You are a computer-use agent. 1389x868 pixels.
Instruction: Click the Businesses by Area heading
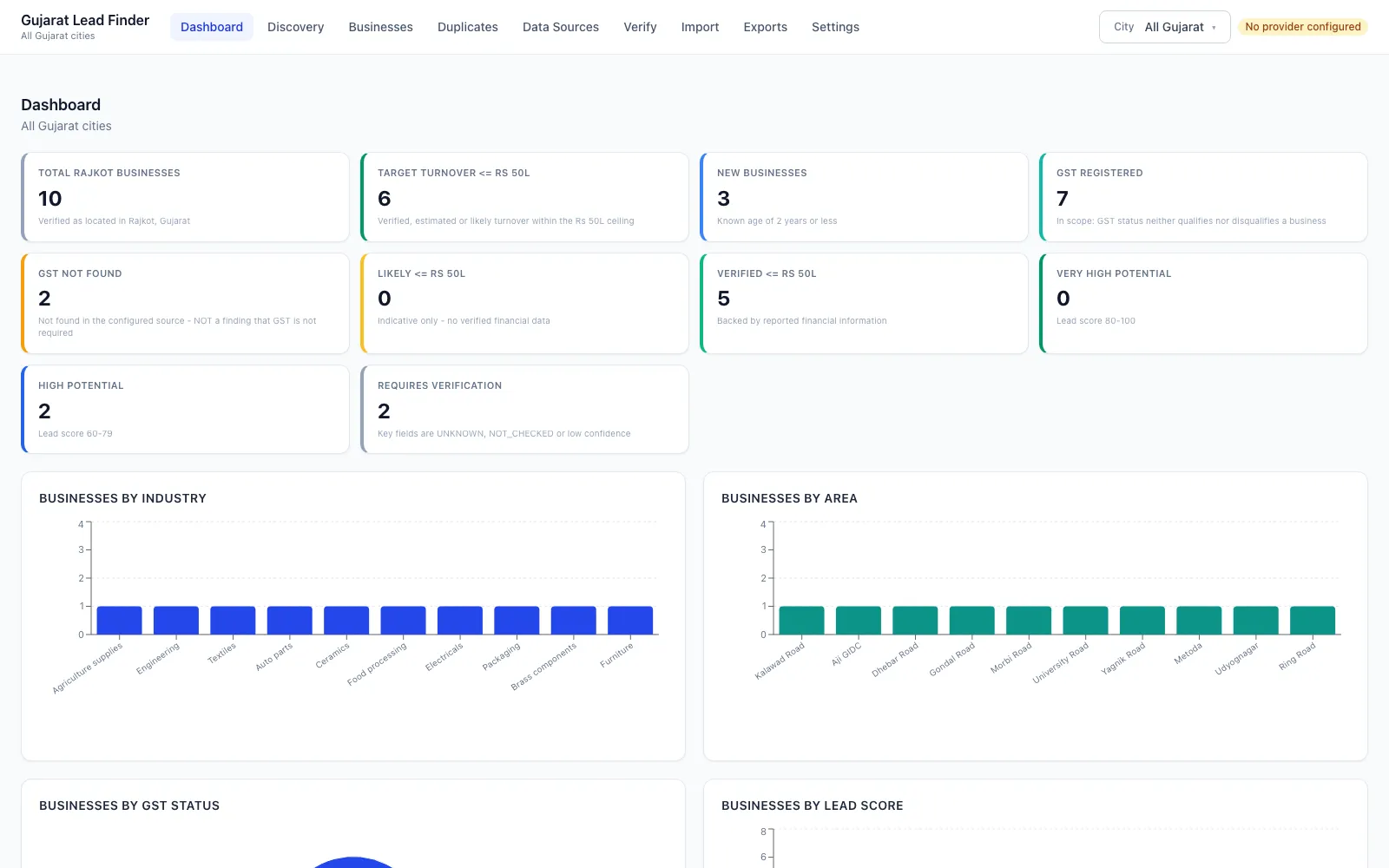coord(789,498)
